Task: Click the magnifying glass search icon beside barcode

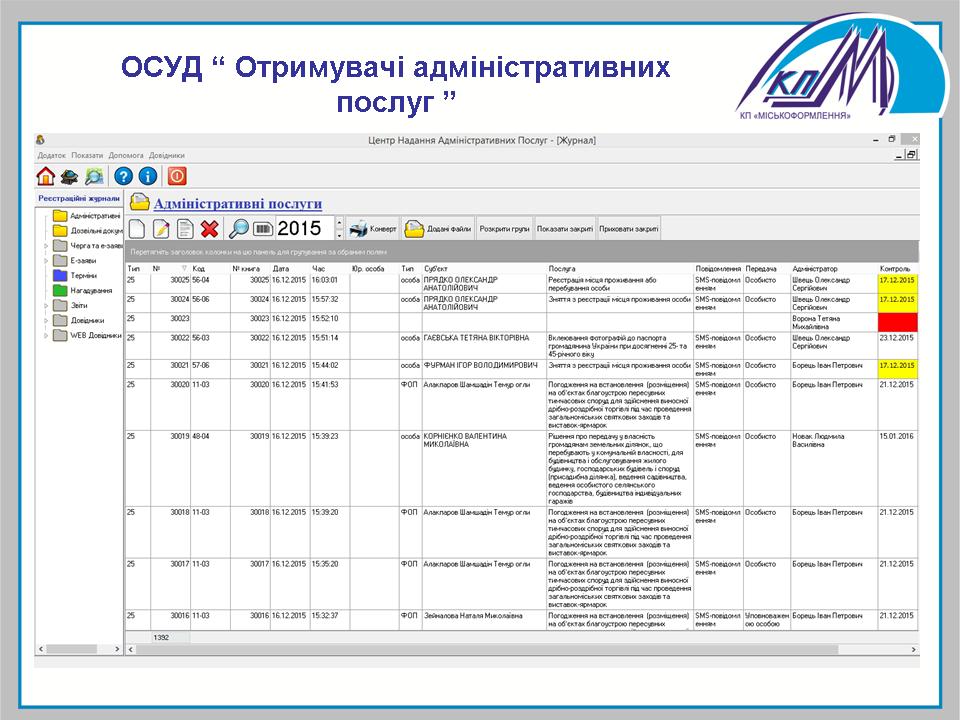Action: pyautogui.click(x=238, y=229)
